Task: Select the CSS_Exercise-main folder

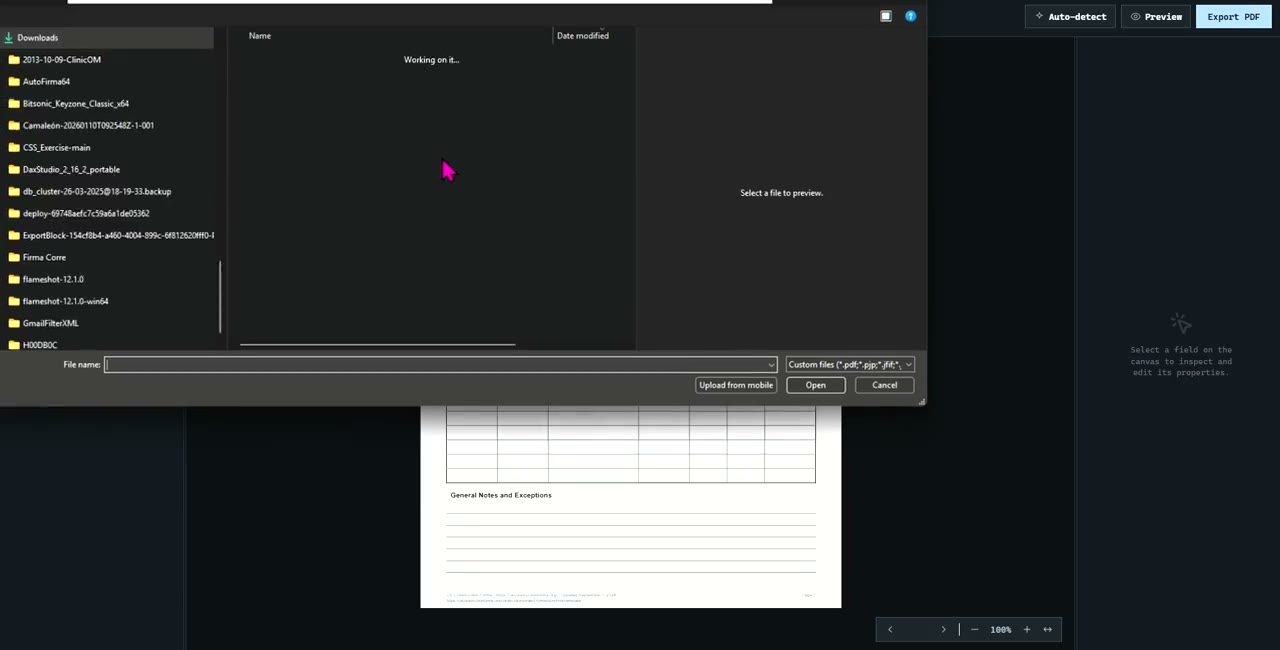Action: (56, 148)
